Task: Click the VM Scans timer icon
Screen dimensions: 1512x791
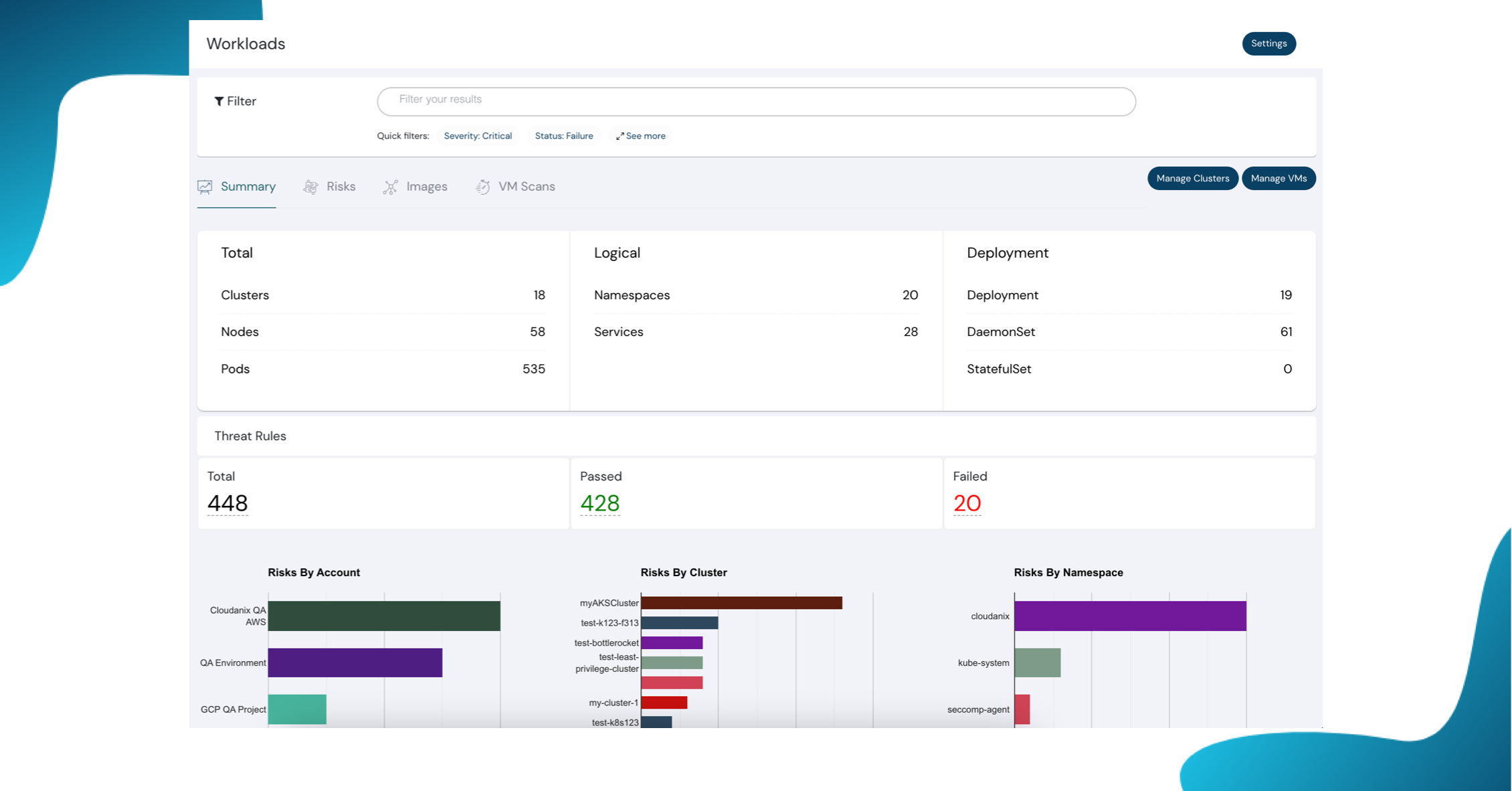Action: [483, 187]
